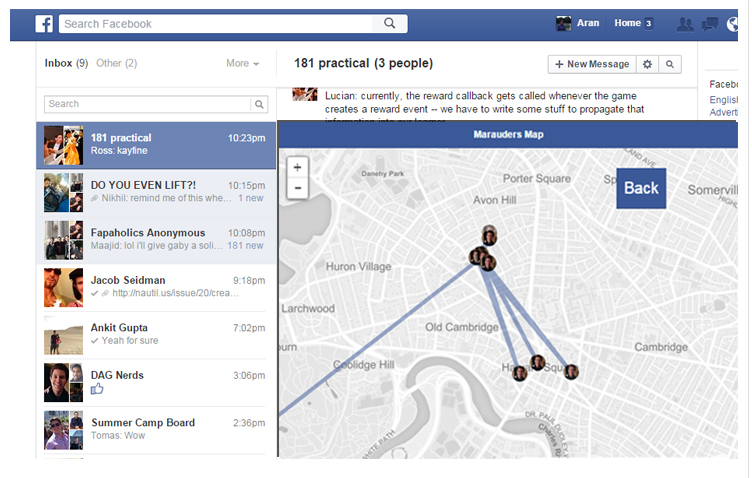The image size is (752, 478).
Task: Zoom out on the map
Action: click(297, 188)
